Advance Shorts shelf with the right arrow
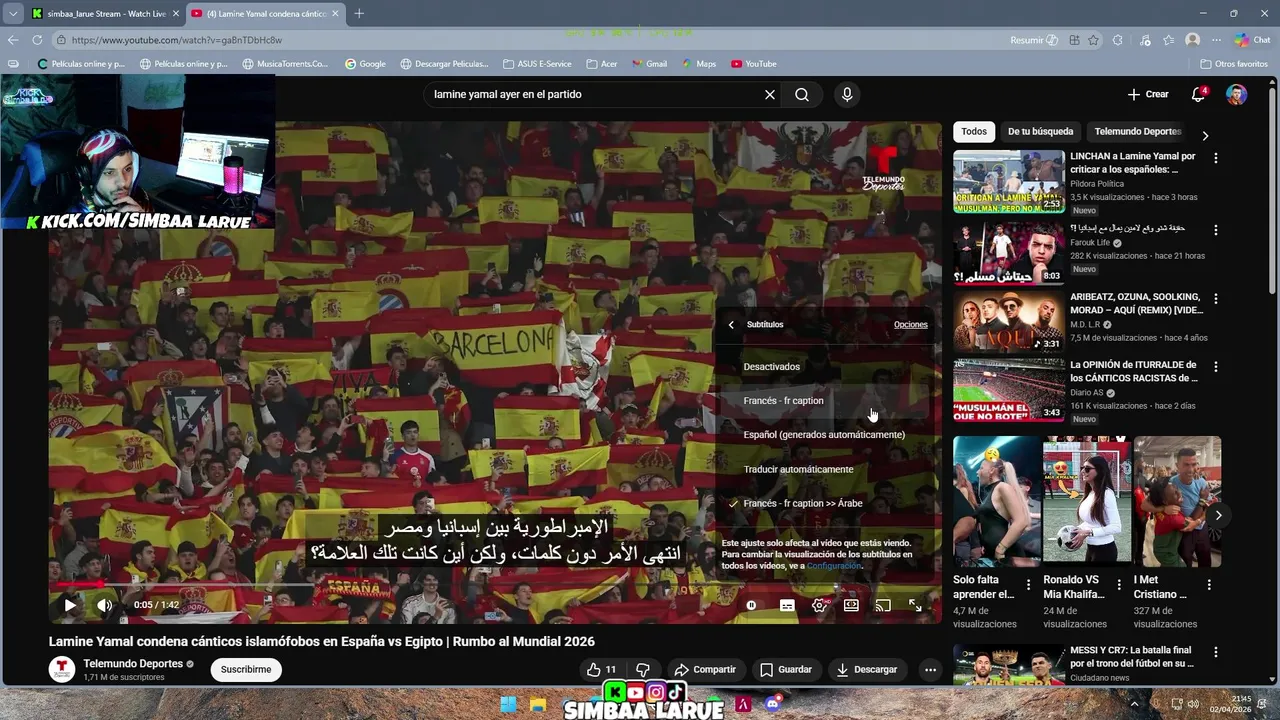The width and height of the screenshot is (1280, 720). point(1218,515)
